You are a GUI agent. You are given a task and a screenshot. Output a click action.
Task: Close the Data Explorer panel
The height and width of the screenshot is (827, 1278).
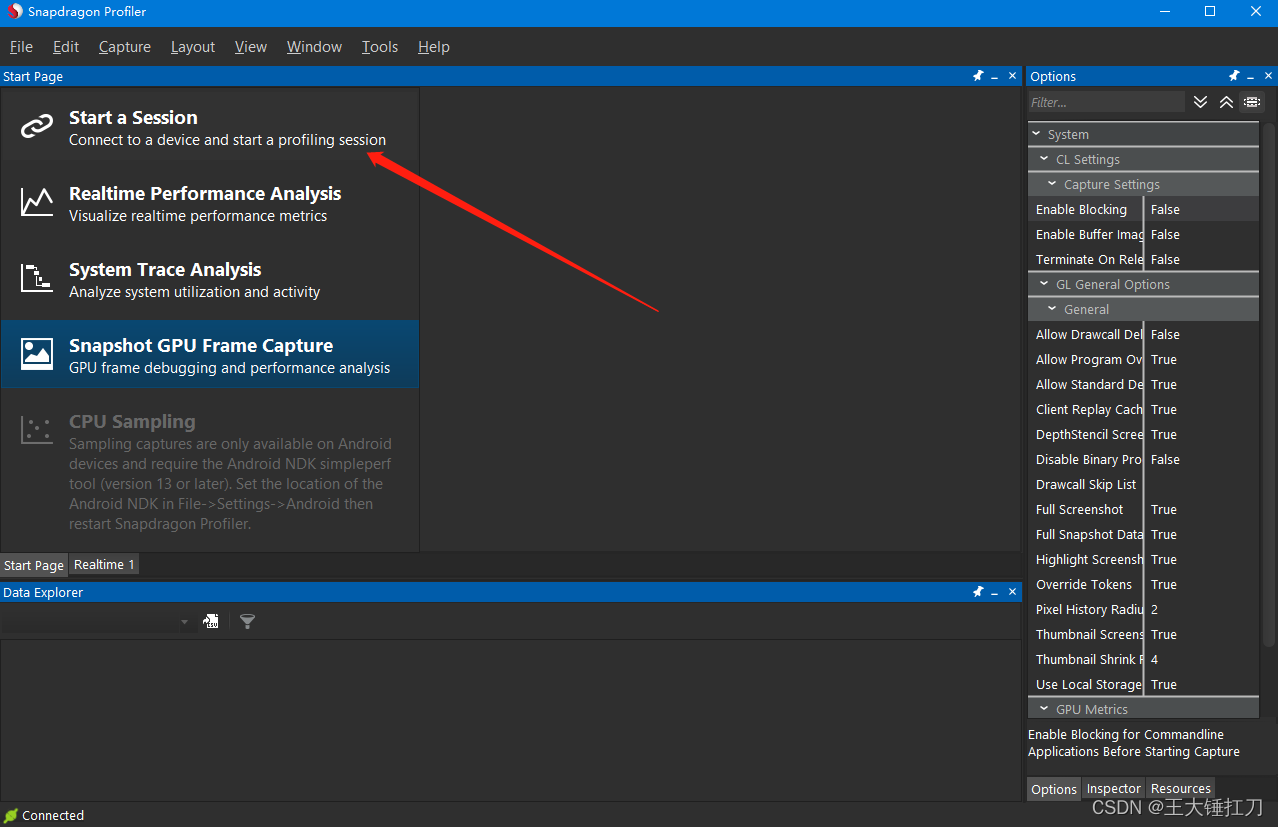pyautogui.click(x=1012, y=592)
